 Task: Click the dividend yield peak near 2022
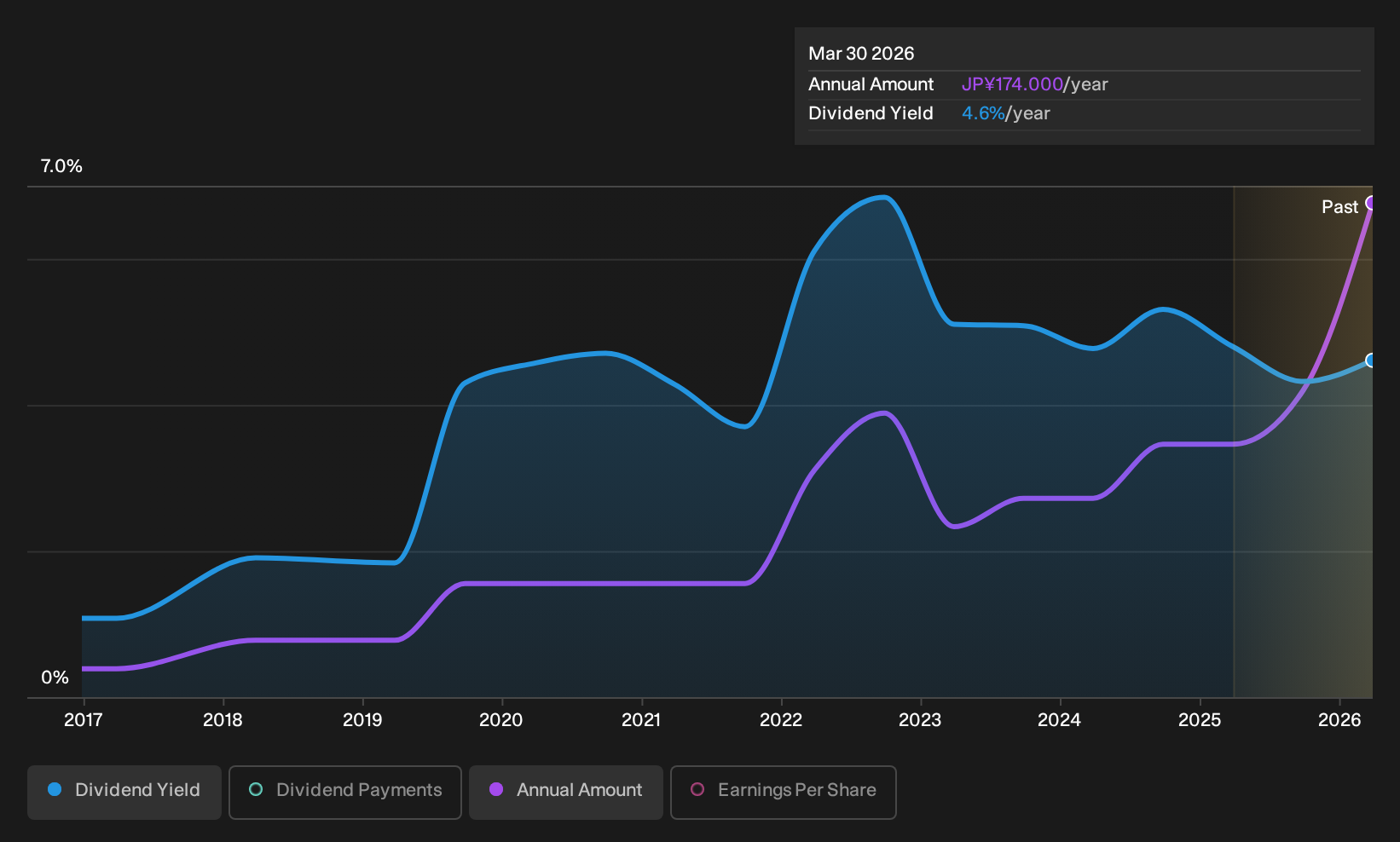883,198
